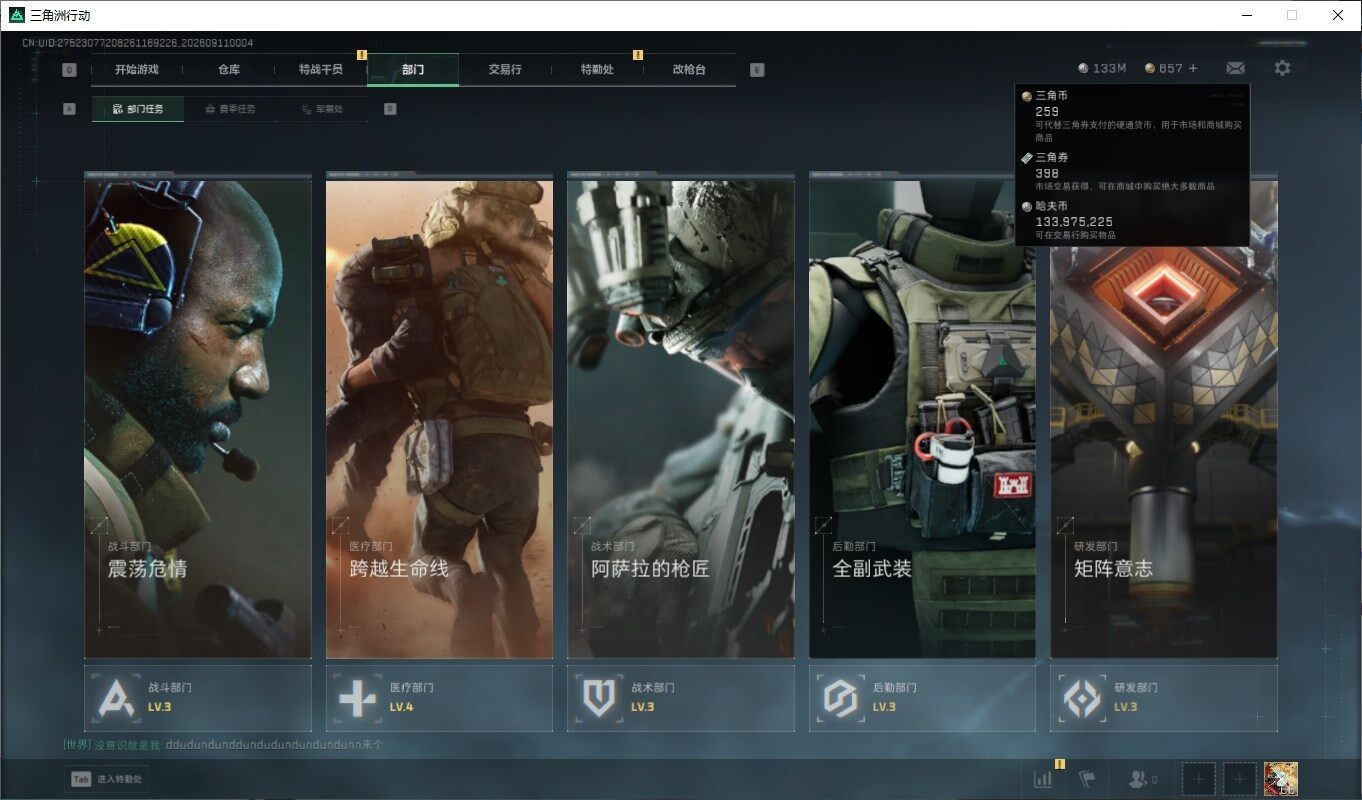Click the notification badge on 特战干员 tab

362,55
